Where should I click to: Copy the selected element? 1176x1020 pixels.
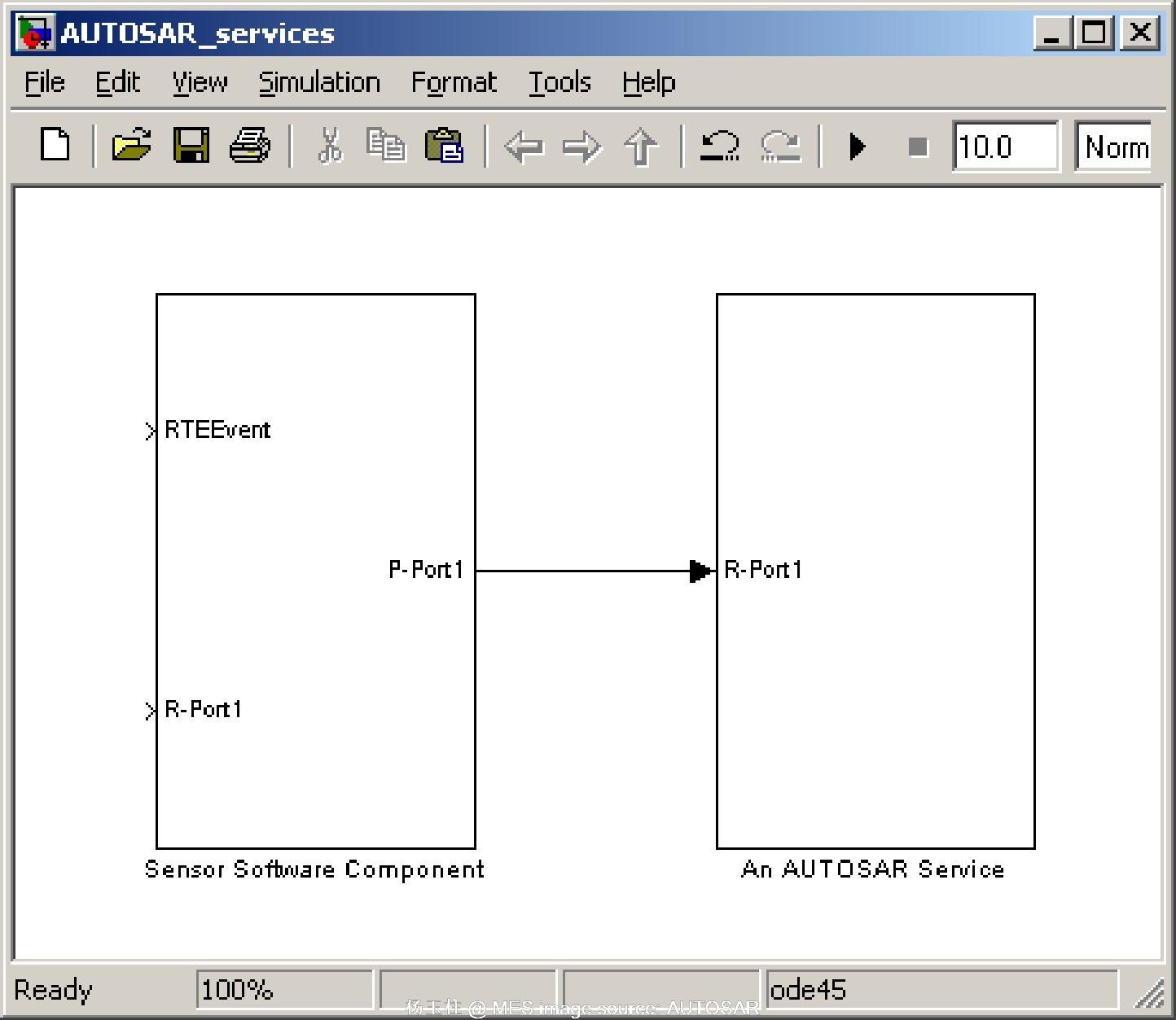(386, 147)
